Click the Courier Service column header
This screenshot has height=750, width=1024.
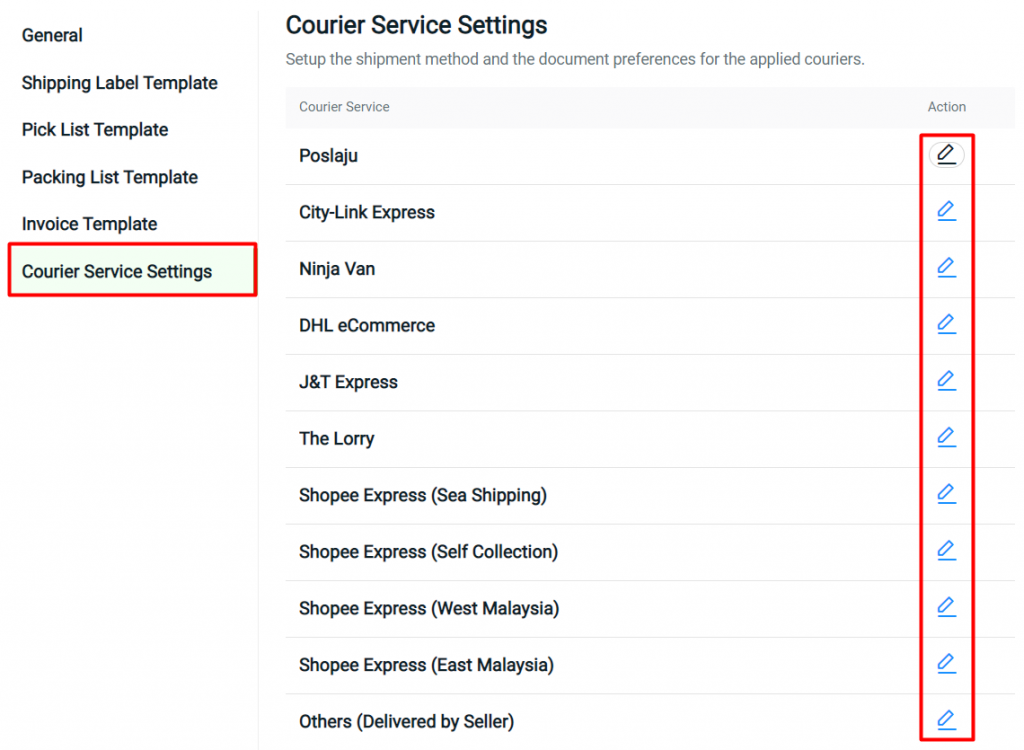(x=344, y=107)
